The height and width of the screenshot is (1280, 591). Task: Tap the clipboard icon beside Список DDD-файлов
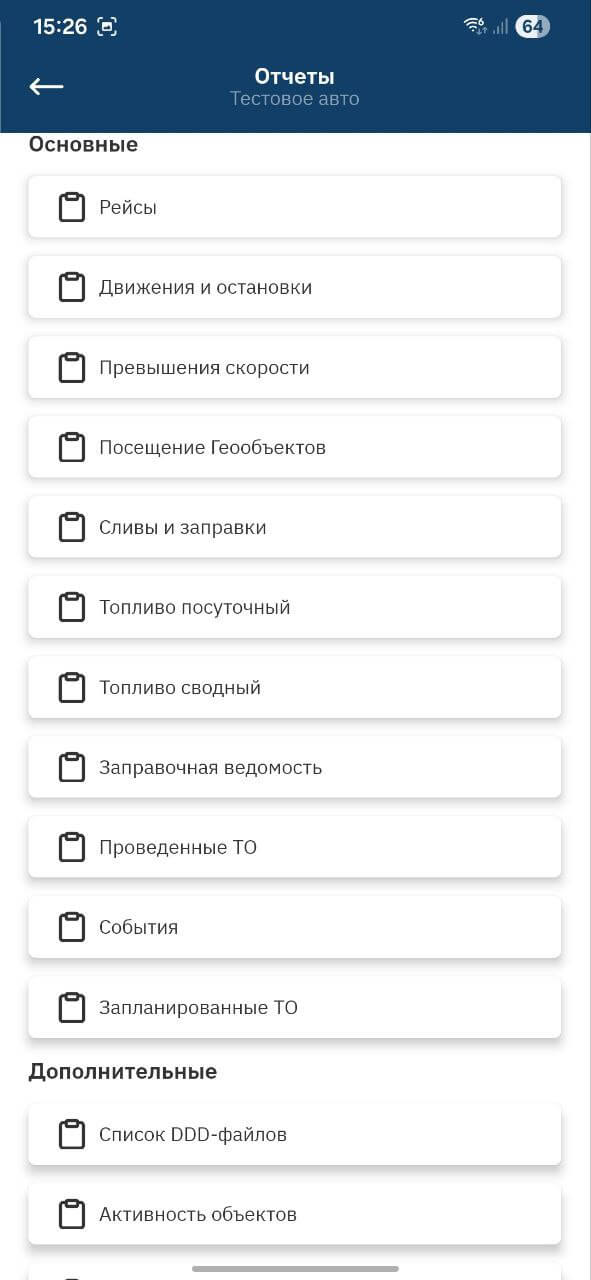[x=71, y=1134]
